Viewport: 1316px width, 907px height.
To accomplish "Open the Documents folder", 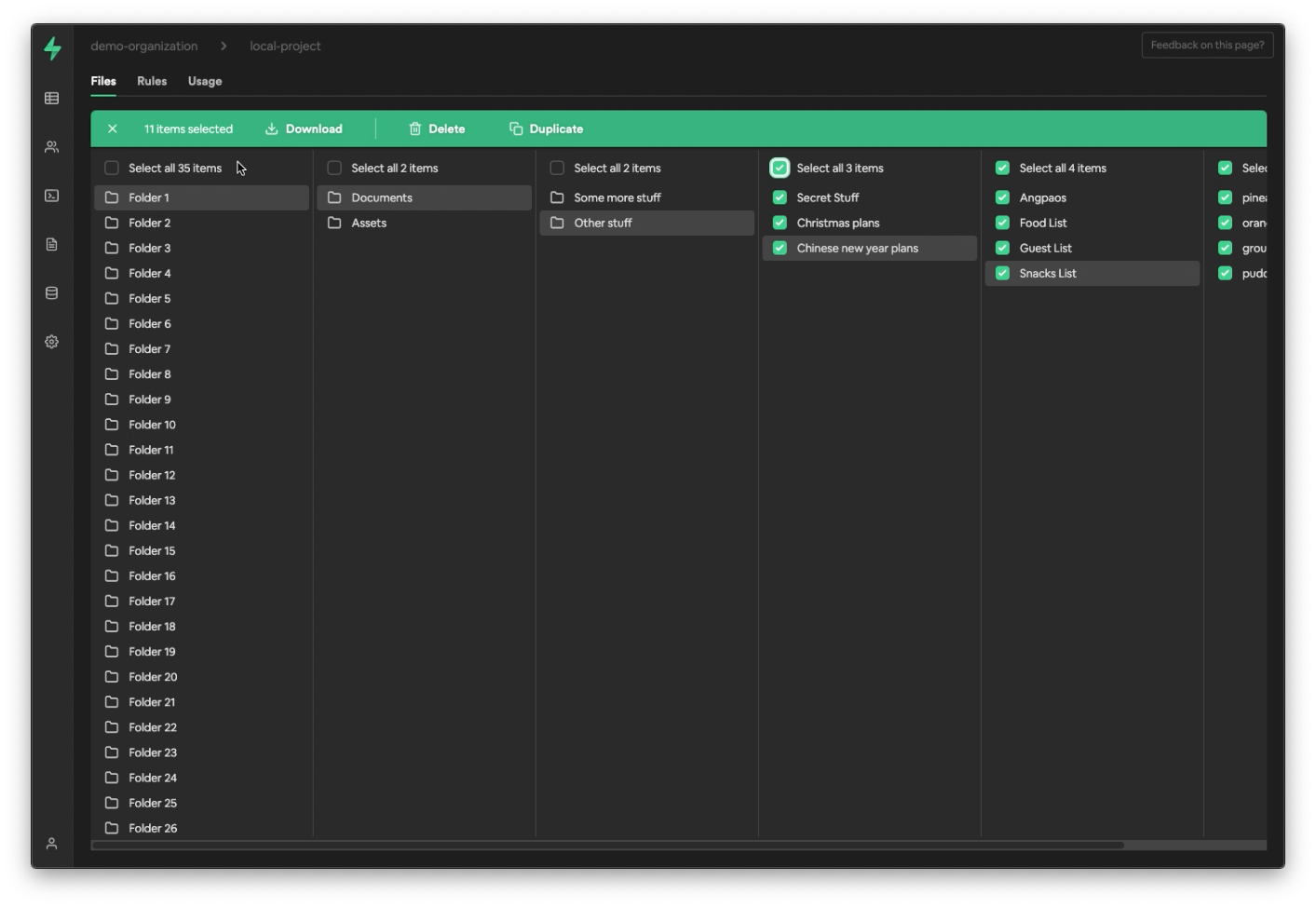I will [382, 197].
